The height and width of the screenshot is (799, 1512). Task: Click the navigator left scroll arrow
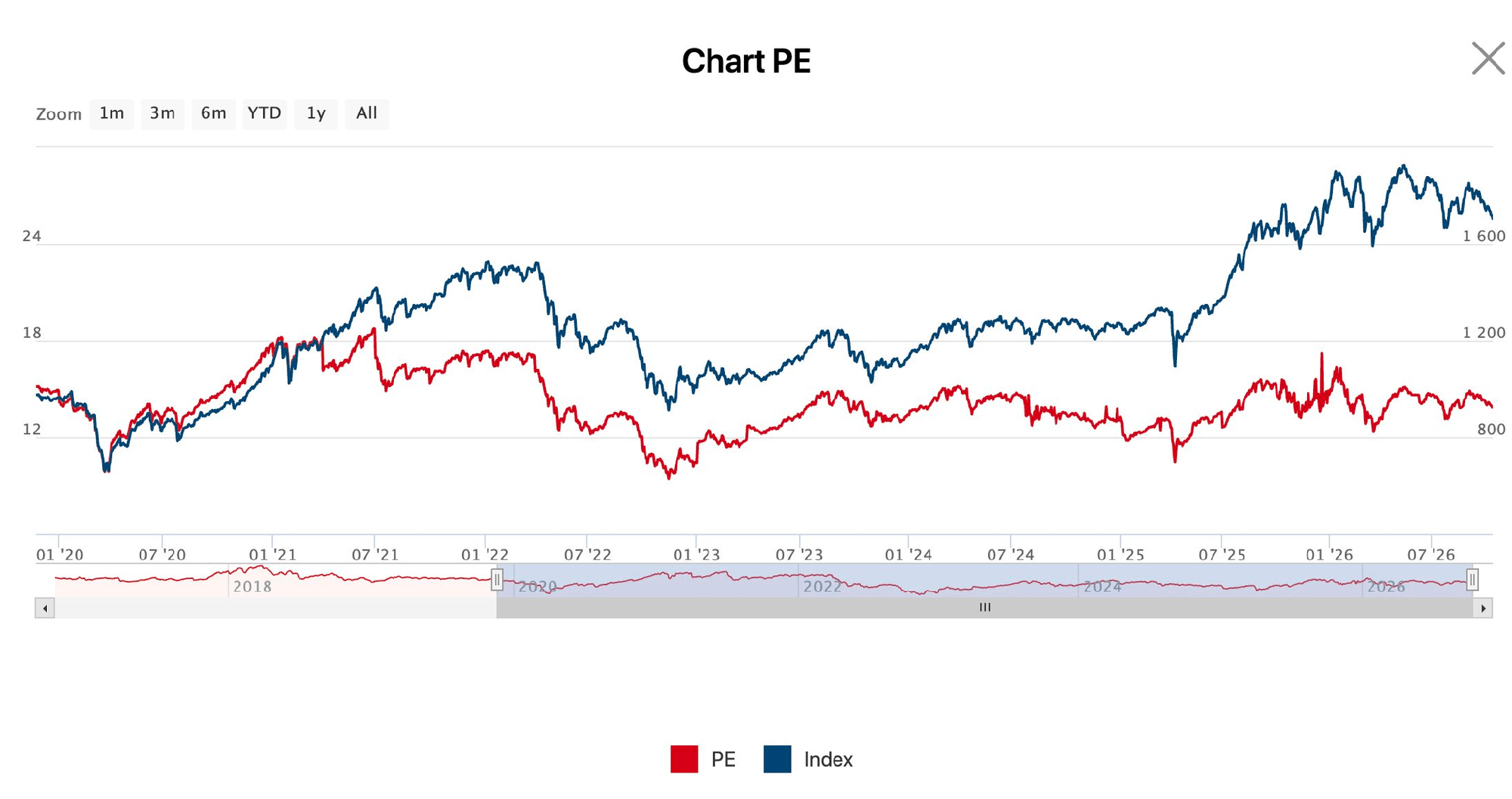[45, 608]
